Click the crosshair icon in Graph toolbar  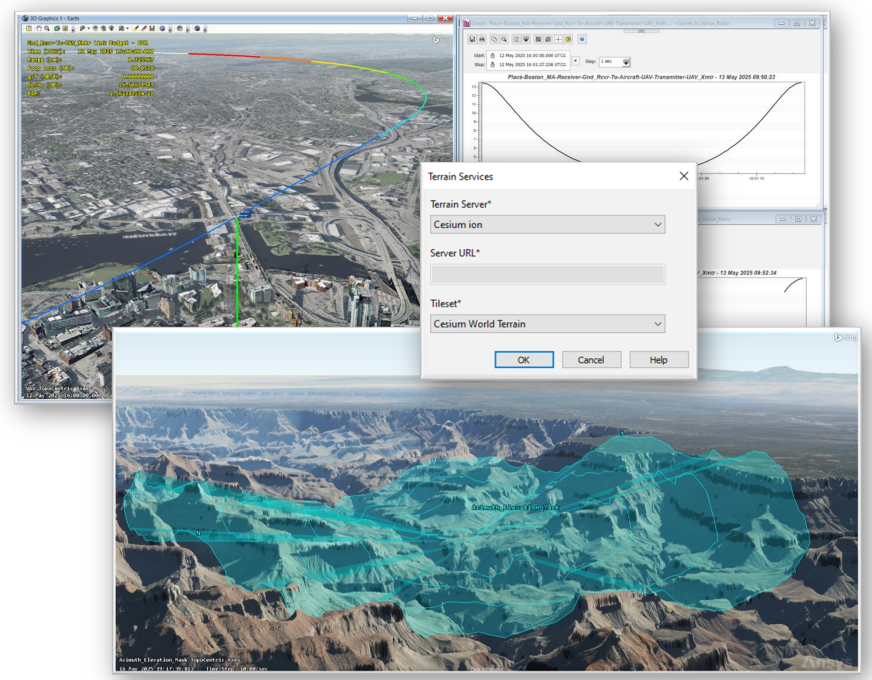(559, 39)
